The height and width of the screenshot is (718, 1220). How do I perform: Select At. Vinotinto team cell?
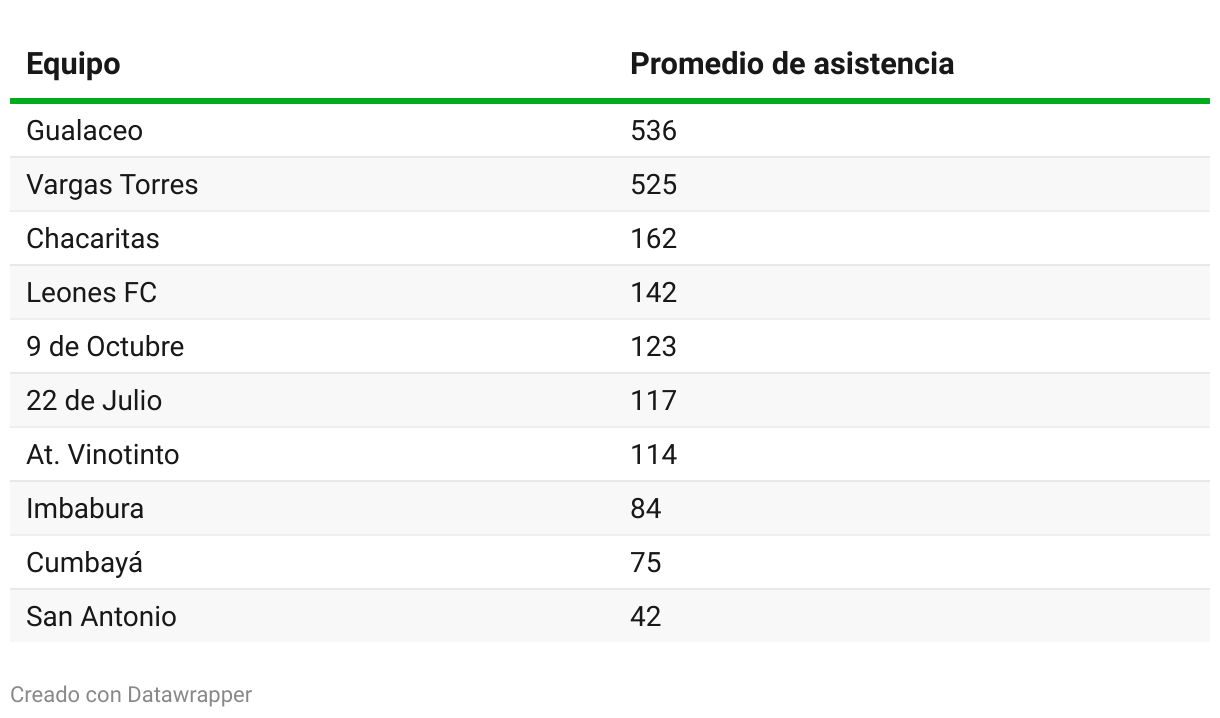(x=103, y=455)
